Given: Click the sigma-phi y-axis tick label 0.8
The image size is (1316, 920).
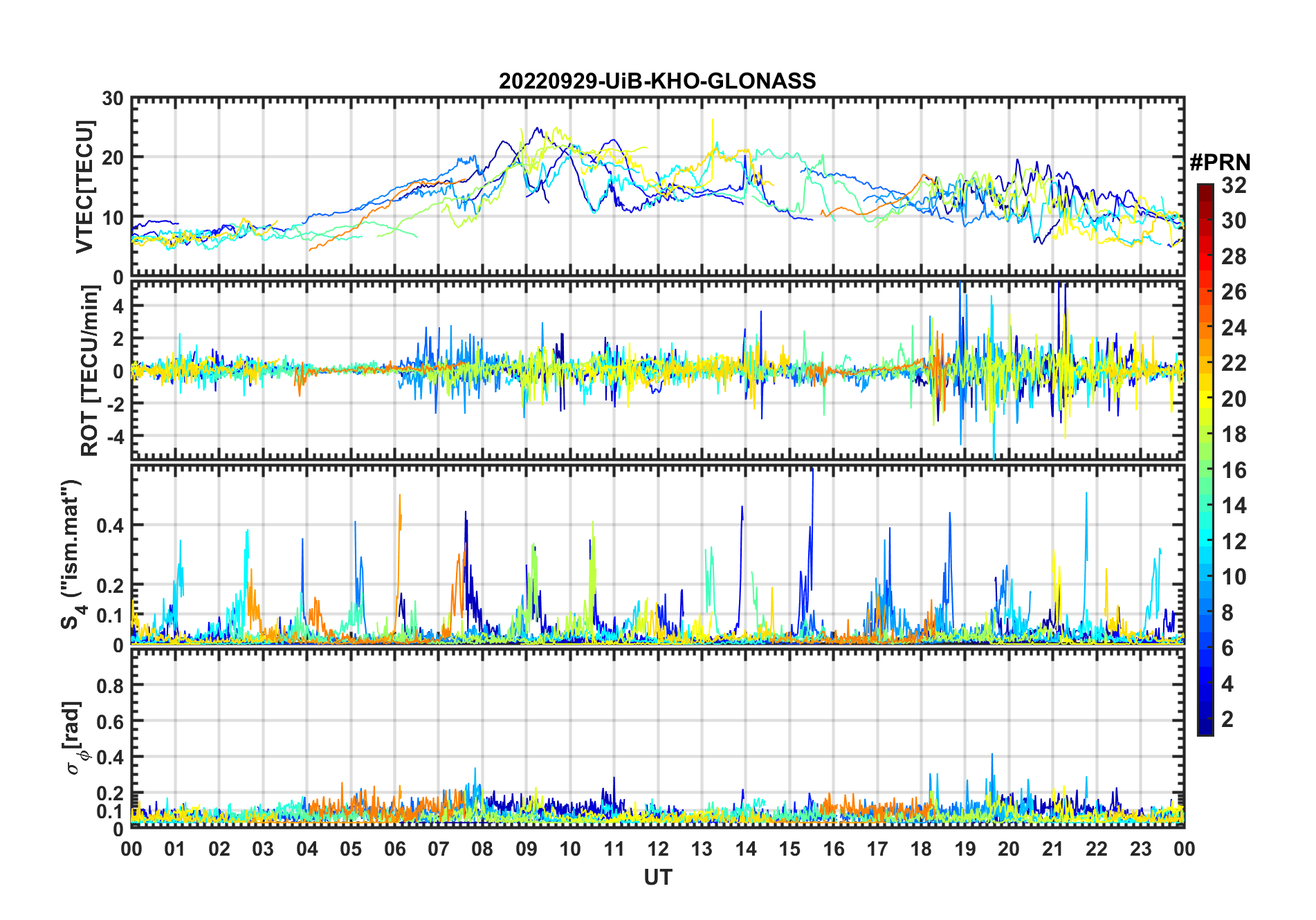Looking at the screenshot, I should tap(111, 686).
